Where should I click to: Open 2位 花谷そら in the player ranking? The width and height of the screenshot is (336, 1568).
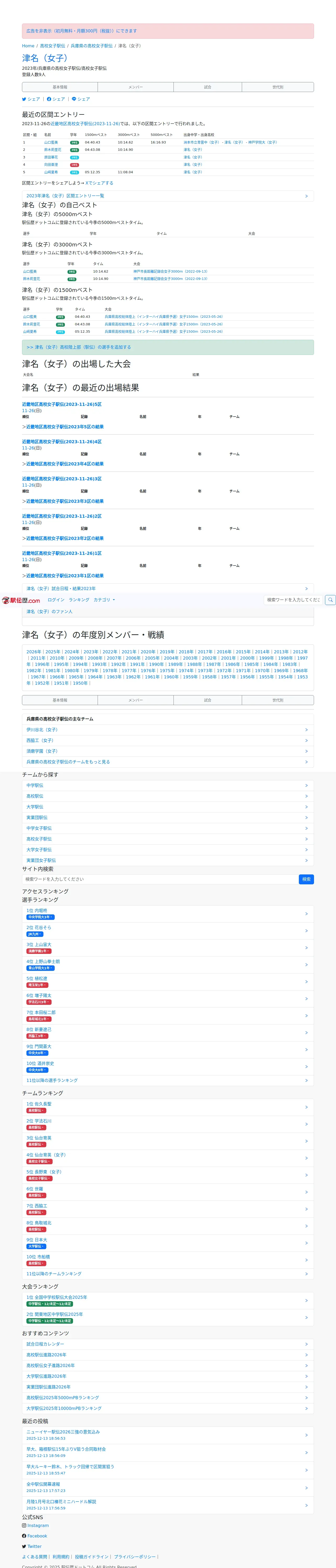(x=168, y=931)
